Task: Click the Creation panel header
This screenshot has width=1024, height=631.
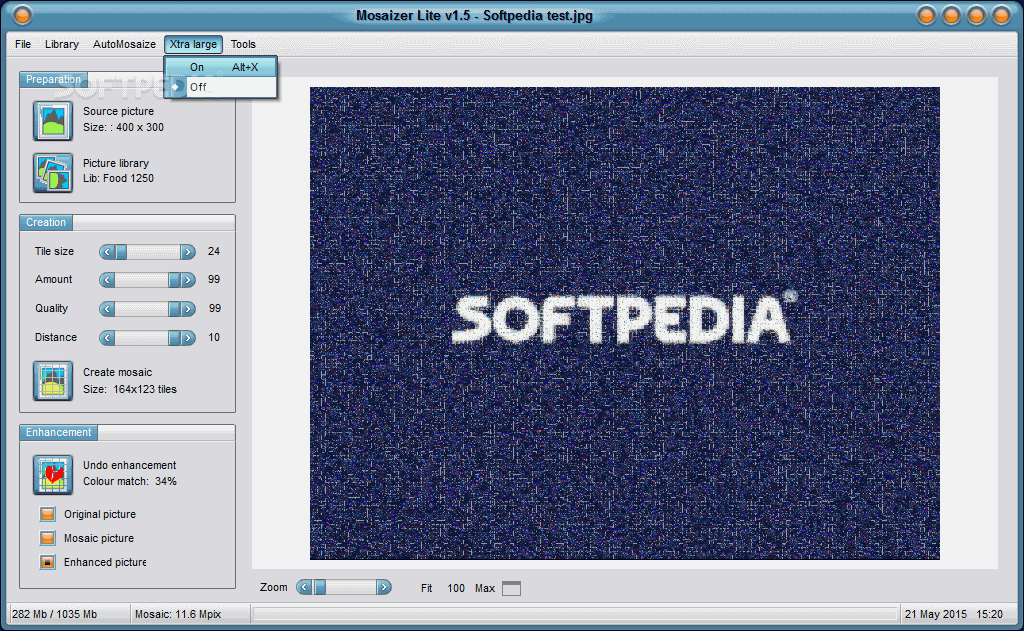Action: coord(46,223)
